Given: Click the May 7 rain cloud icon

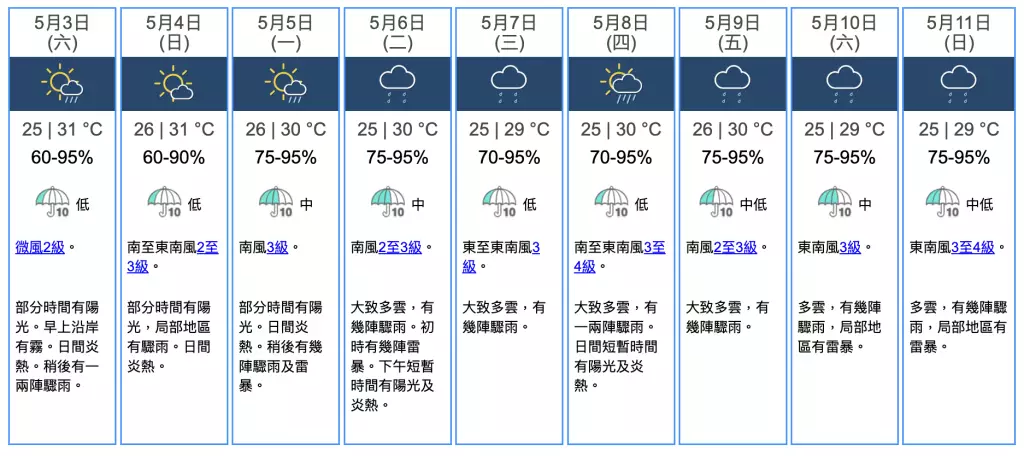Looking at the screenshot, I should [x=509, y=85].
